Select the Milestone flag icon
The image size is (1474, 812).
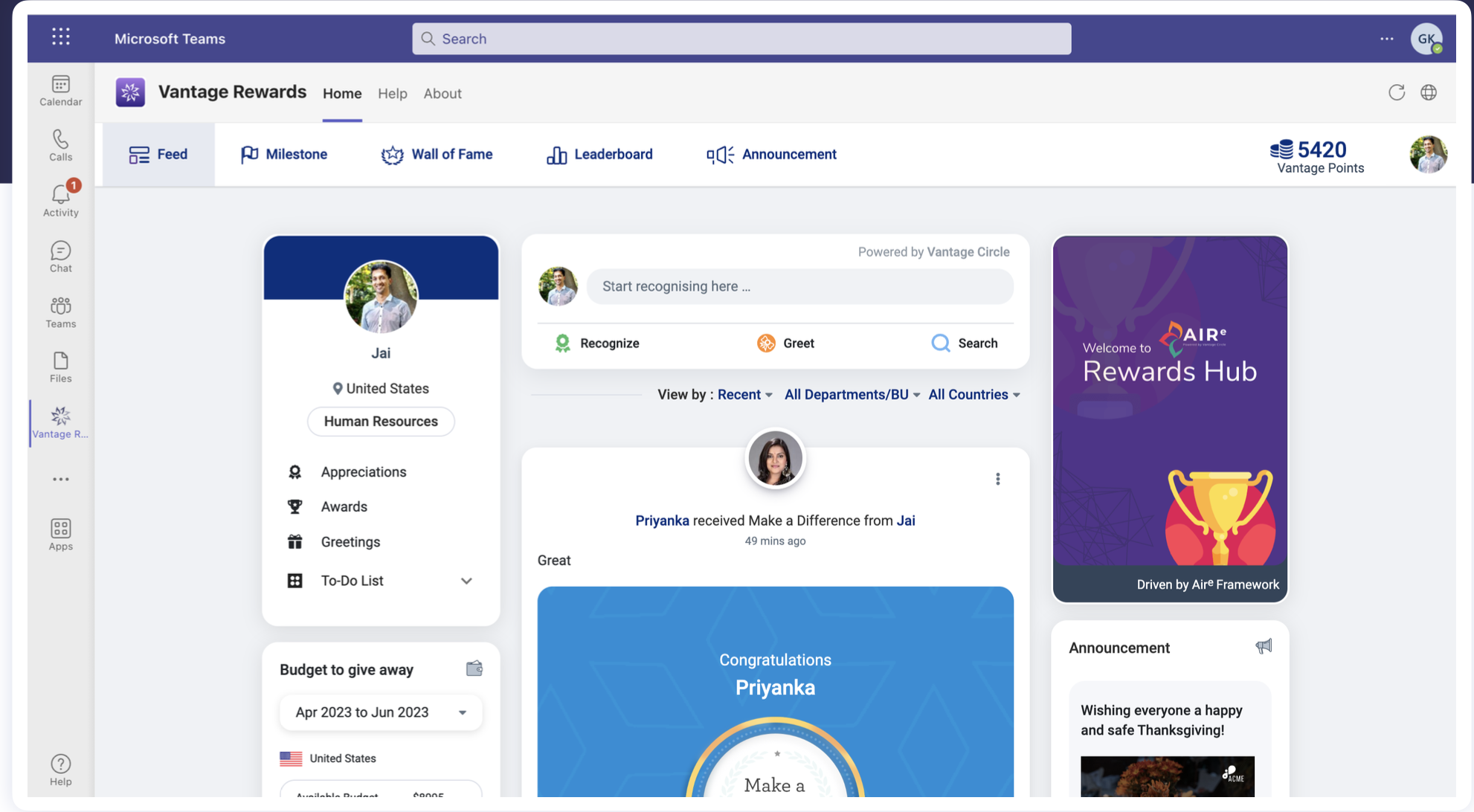250,154
